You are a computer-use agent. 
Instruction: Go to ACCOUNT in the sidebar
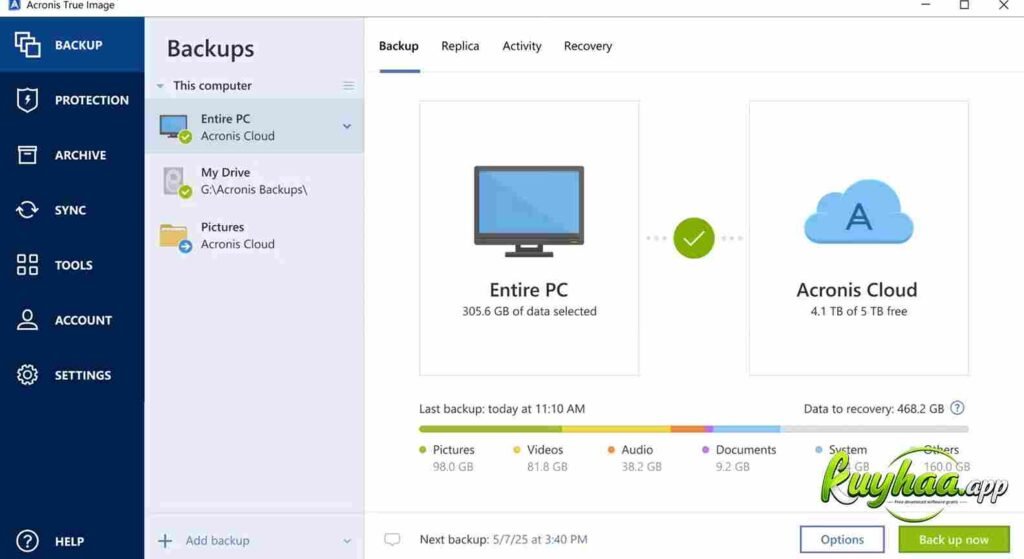click(x=72, y=319)
